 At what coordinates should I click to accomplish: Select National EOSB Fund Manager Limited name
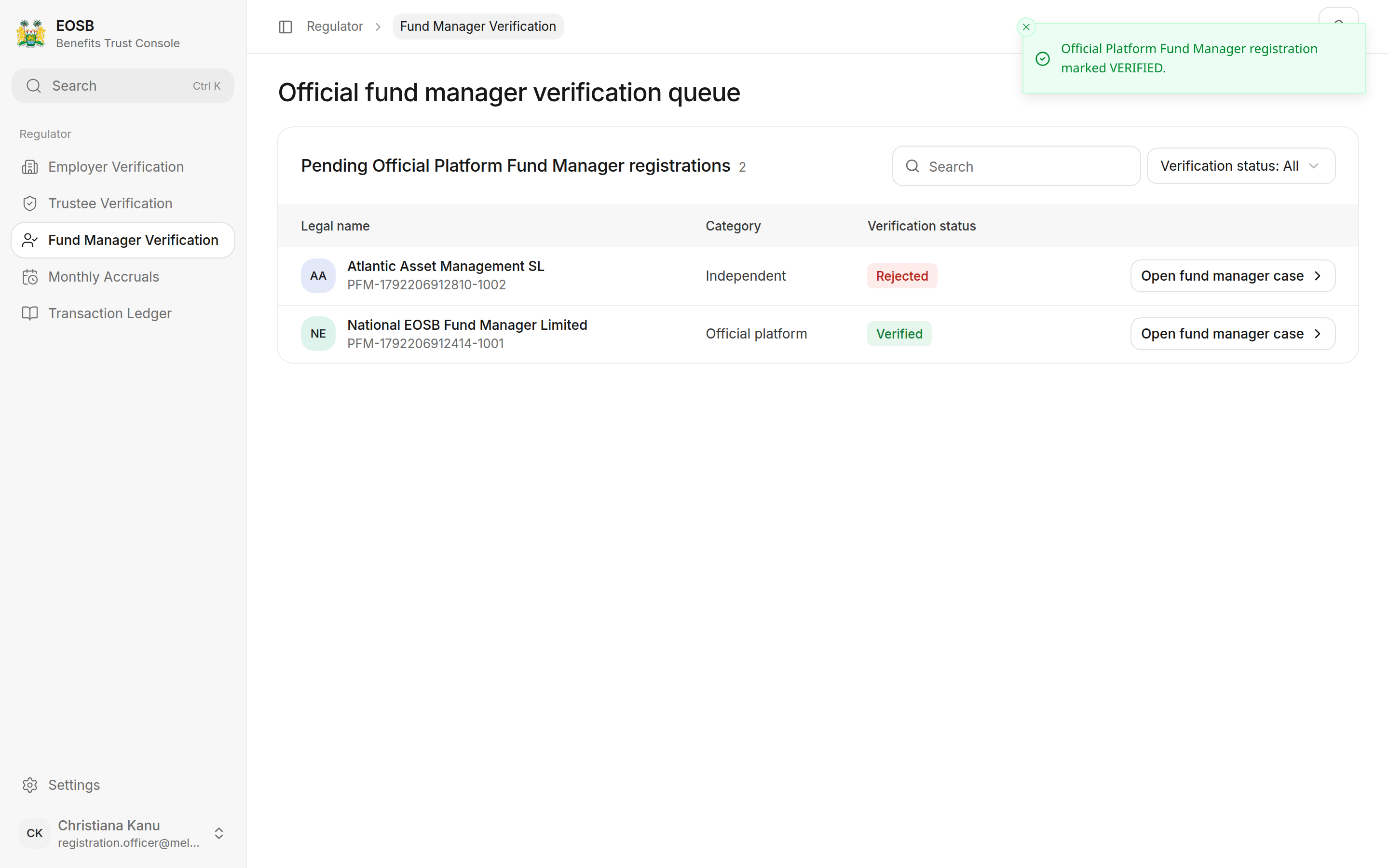(x=467, y=325)
